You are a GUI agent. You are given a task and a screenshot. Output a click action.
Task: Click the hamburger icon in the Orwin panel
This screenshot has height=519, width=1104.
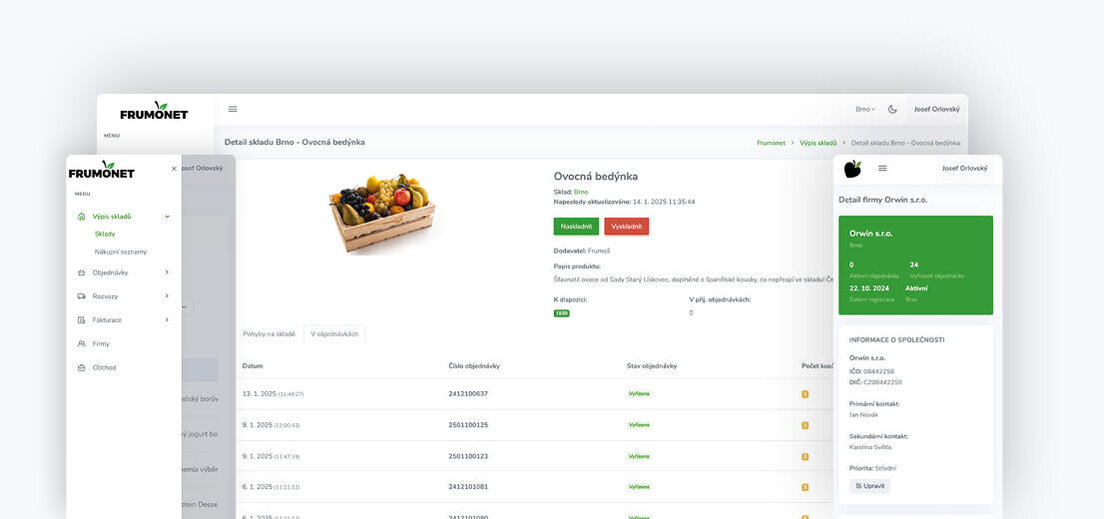[x=882, y=168]
